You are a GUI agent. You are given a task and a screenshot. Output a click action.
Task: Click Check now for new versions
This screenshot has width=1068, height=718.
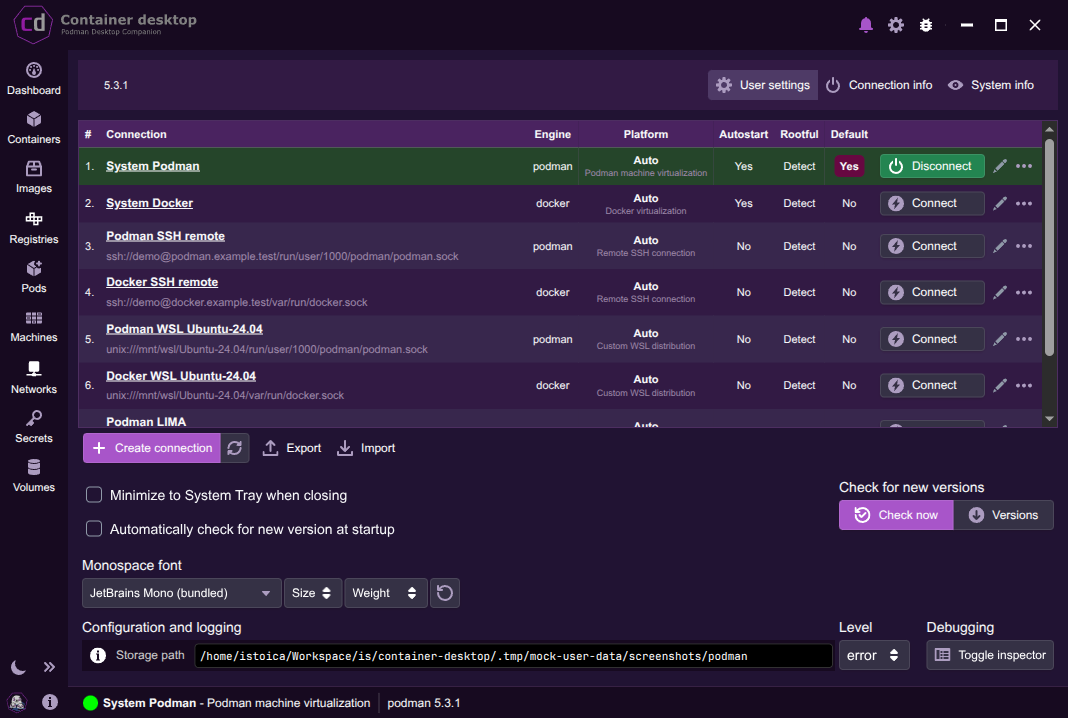[896, 515]
